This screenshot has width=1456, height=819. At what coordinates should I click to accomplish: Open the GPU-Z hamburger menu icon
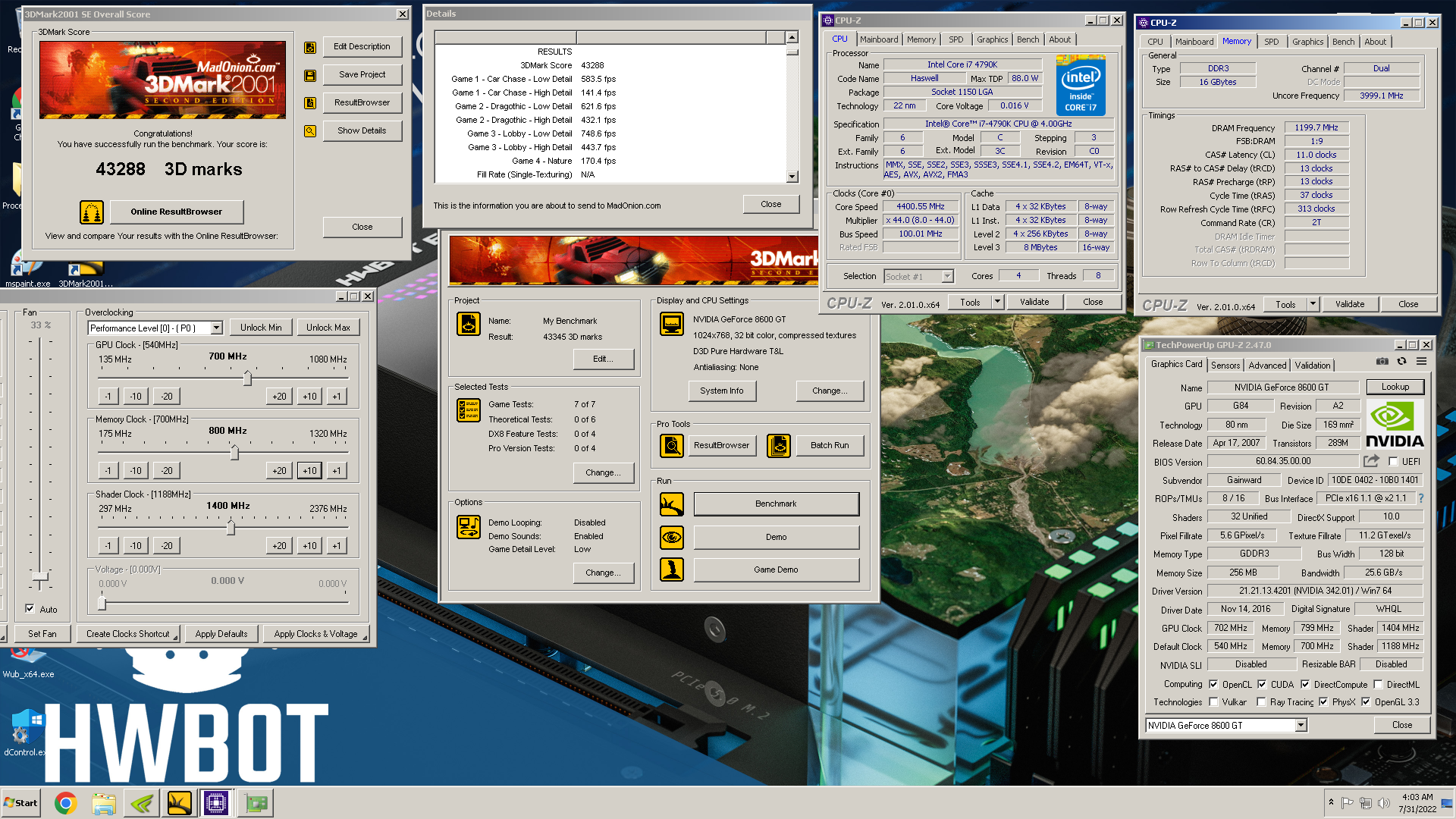pyautogui.click(x=1422, y=362)
